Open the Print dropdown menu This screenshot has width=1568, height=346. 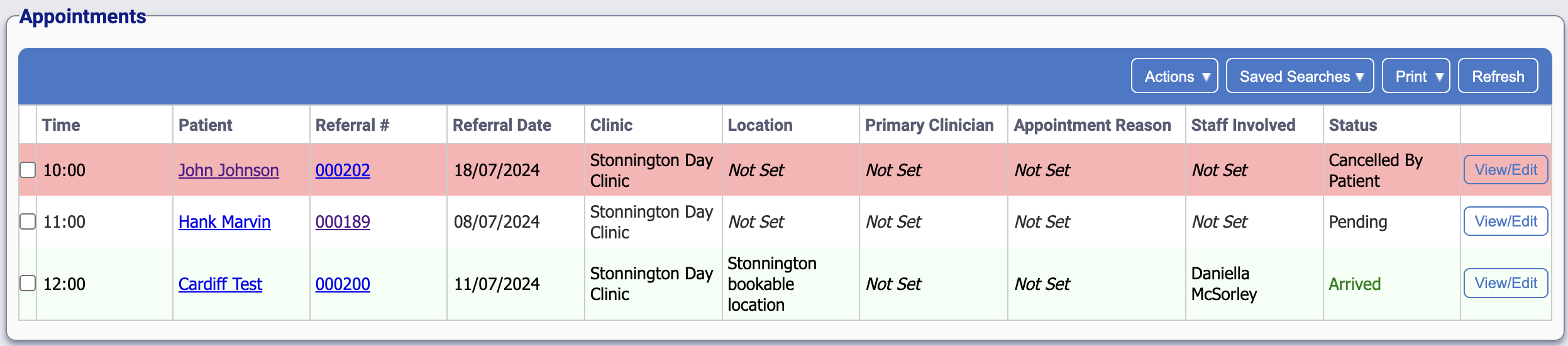[1415, 77]
